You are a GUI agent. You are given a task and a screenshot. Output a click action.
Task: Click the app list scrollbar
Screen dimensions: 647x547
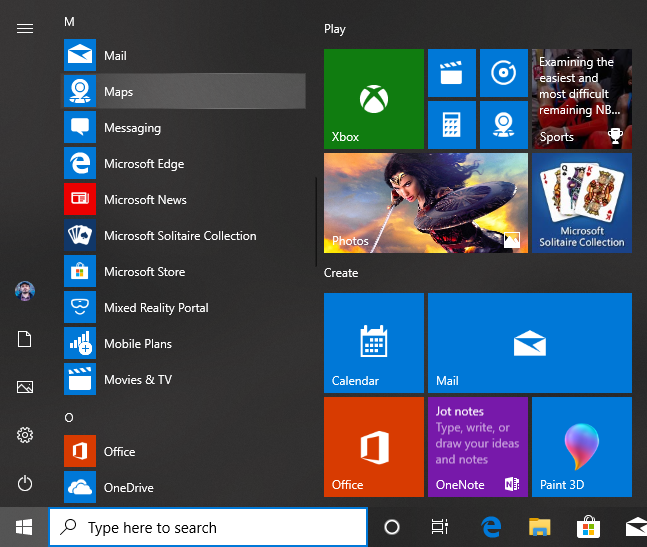[x=316, y=222]
